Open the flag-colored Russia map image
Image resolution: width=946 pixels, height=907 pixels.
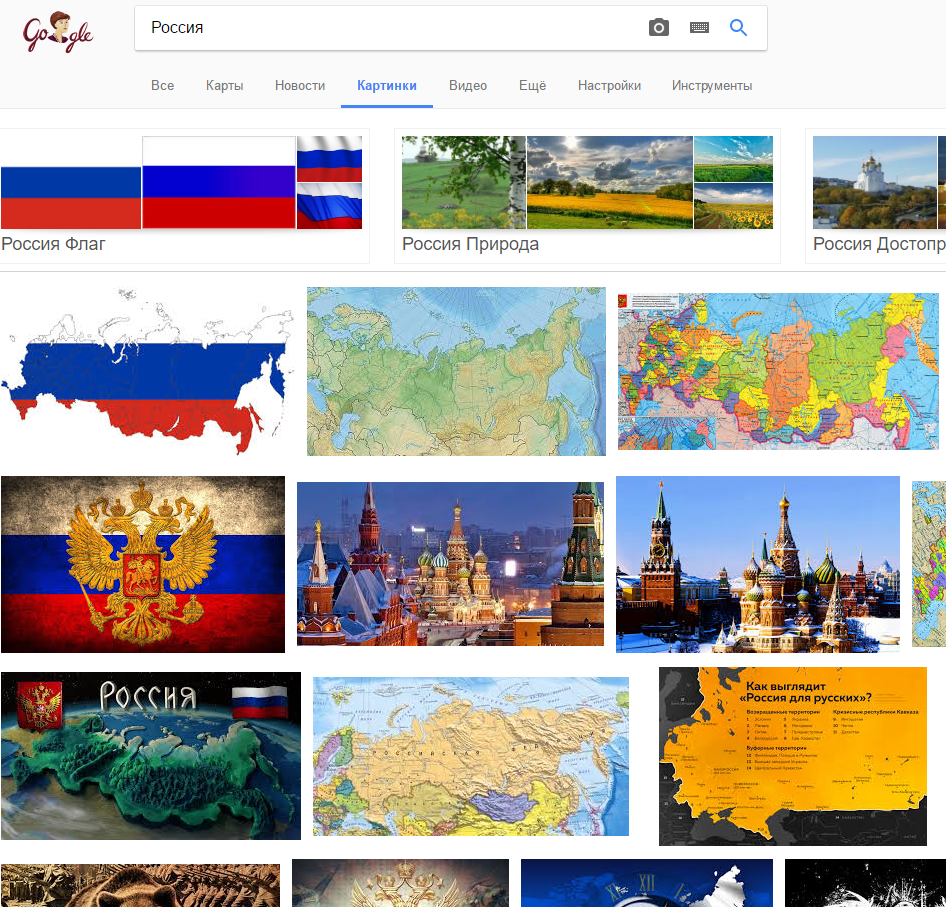(147, 371)
